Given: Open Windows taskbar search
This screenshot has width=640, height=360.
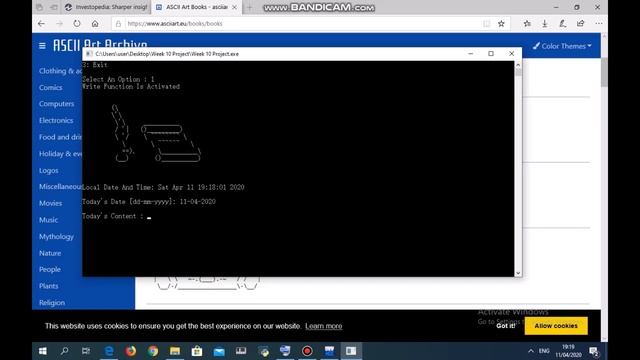Looking at the screenshot, I should [64, 351].
